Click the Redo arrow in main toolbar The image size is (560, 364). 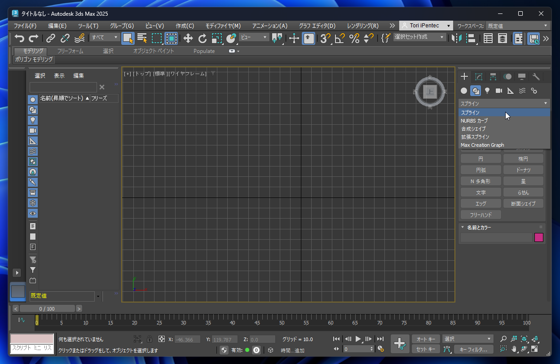click(34, 38)
